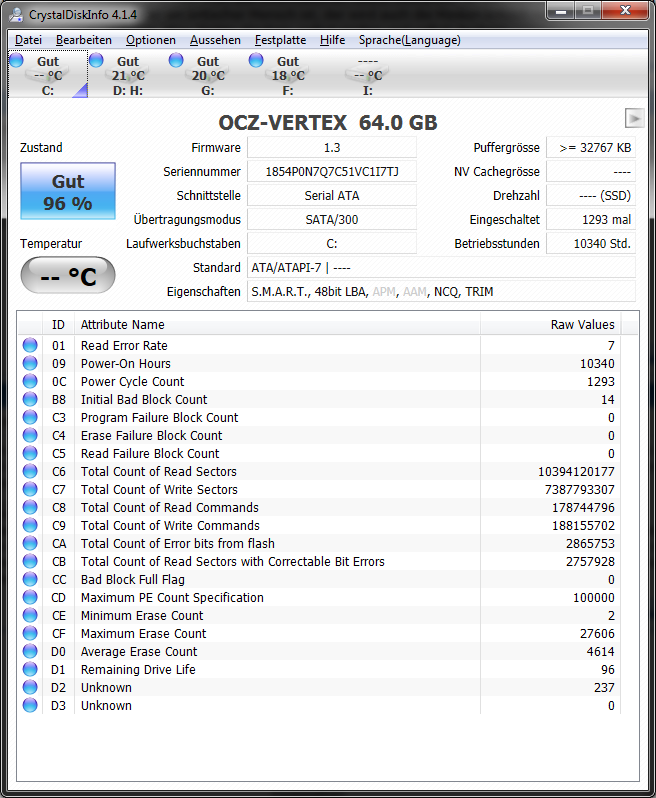Click the status icon for Total Count of Read Commands
This screenshot has width=656, height=798.
pyautogui.click(x=30, y=507)
